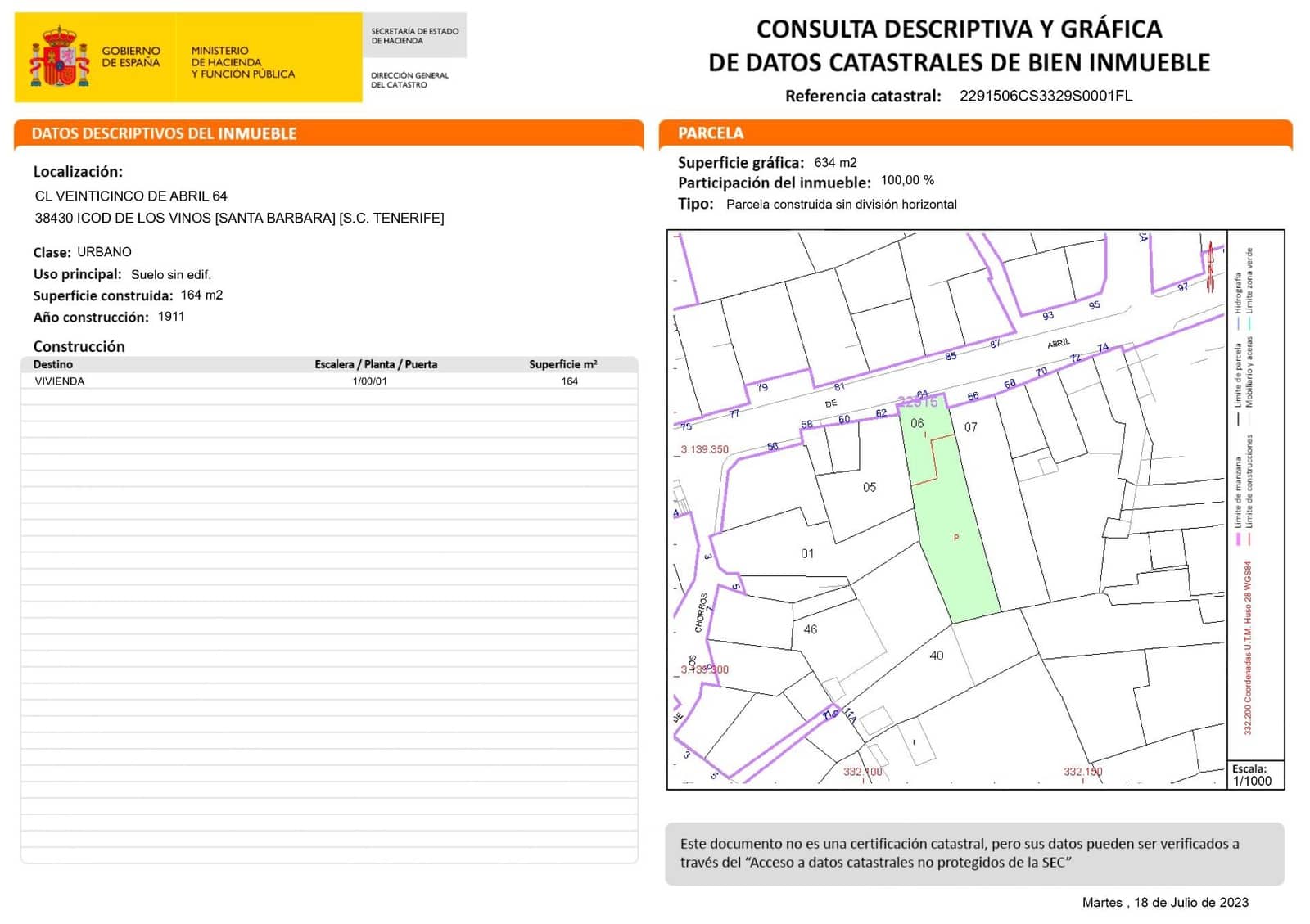Screen dimensions: 1310x924
Task: Click the Escalera / Planta / Puerta column header
Action: tap(376, 364)
